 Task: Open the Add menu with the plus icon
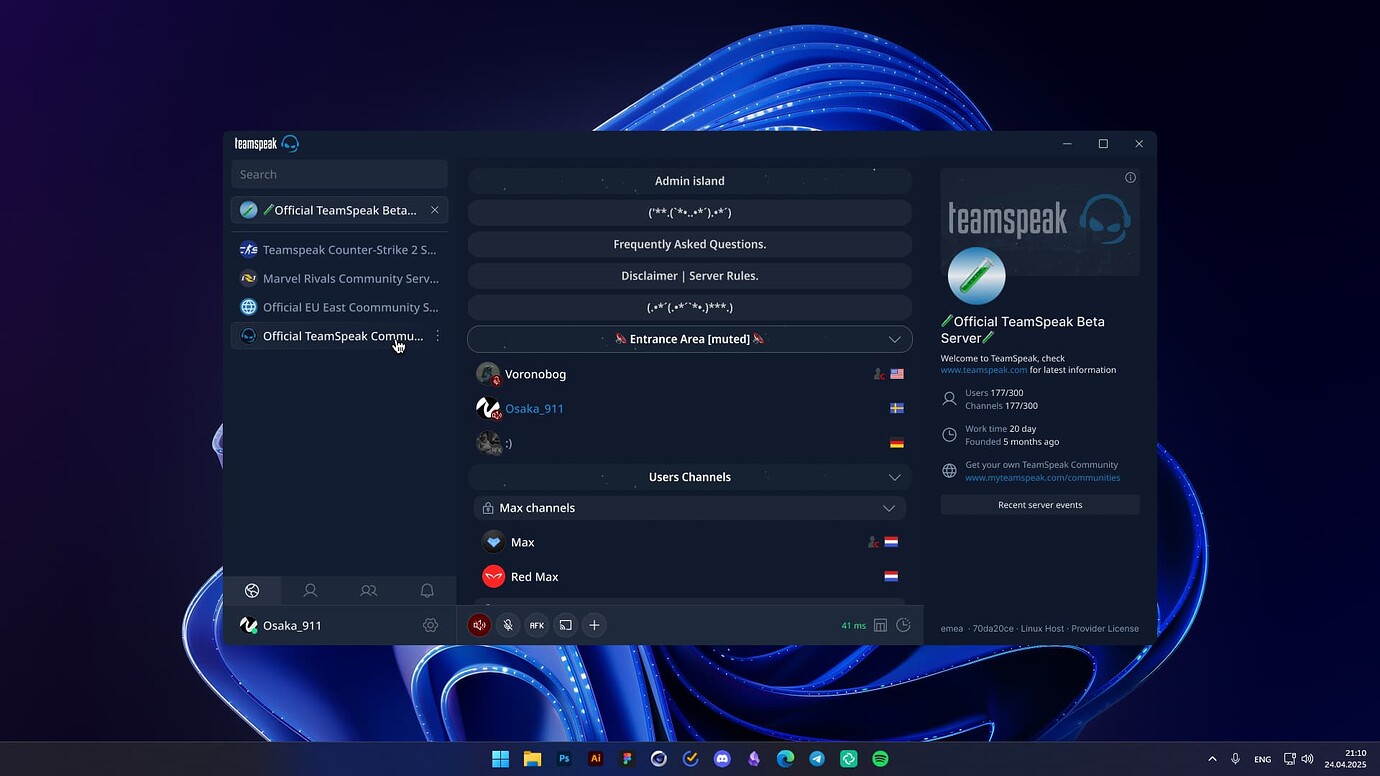594,625
